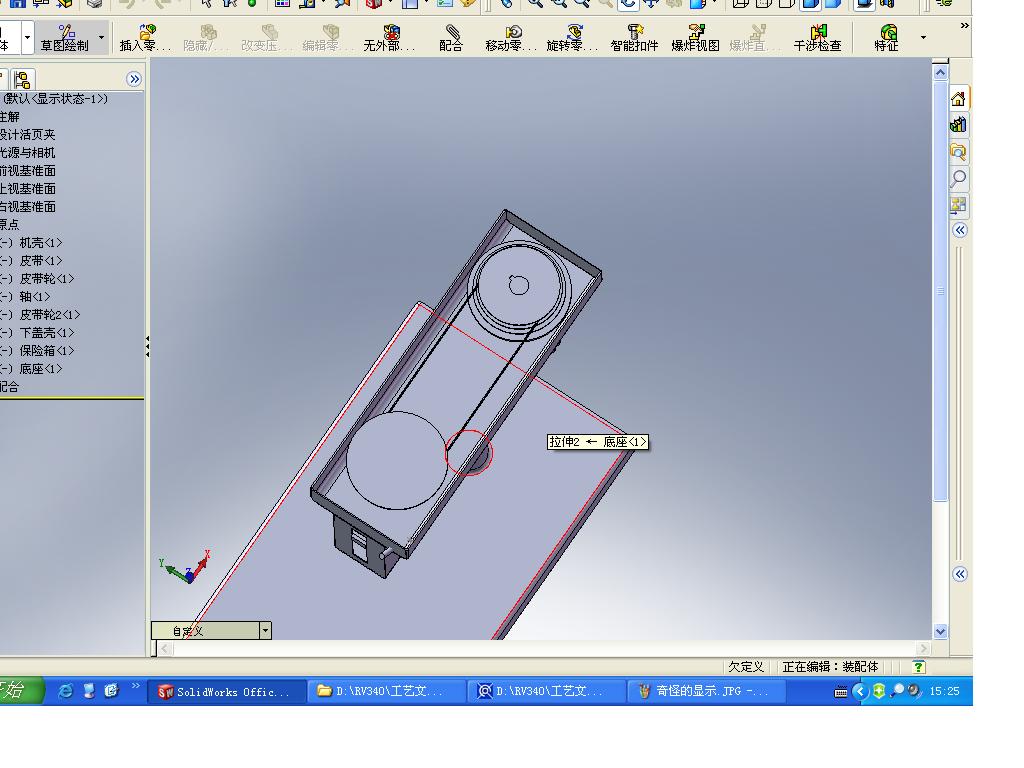This screenshot has width=1024, height=768.
Task: Click the vertical scrollbar up arrow
Action: [x=940, y=72]
